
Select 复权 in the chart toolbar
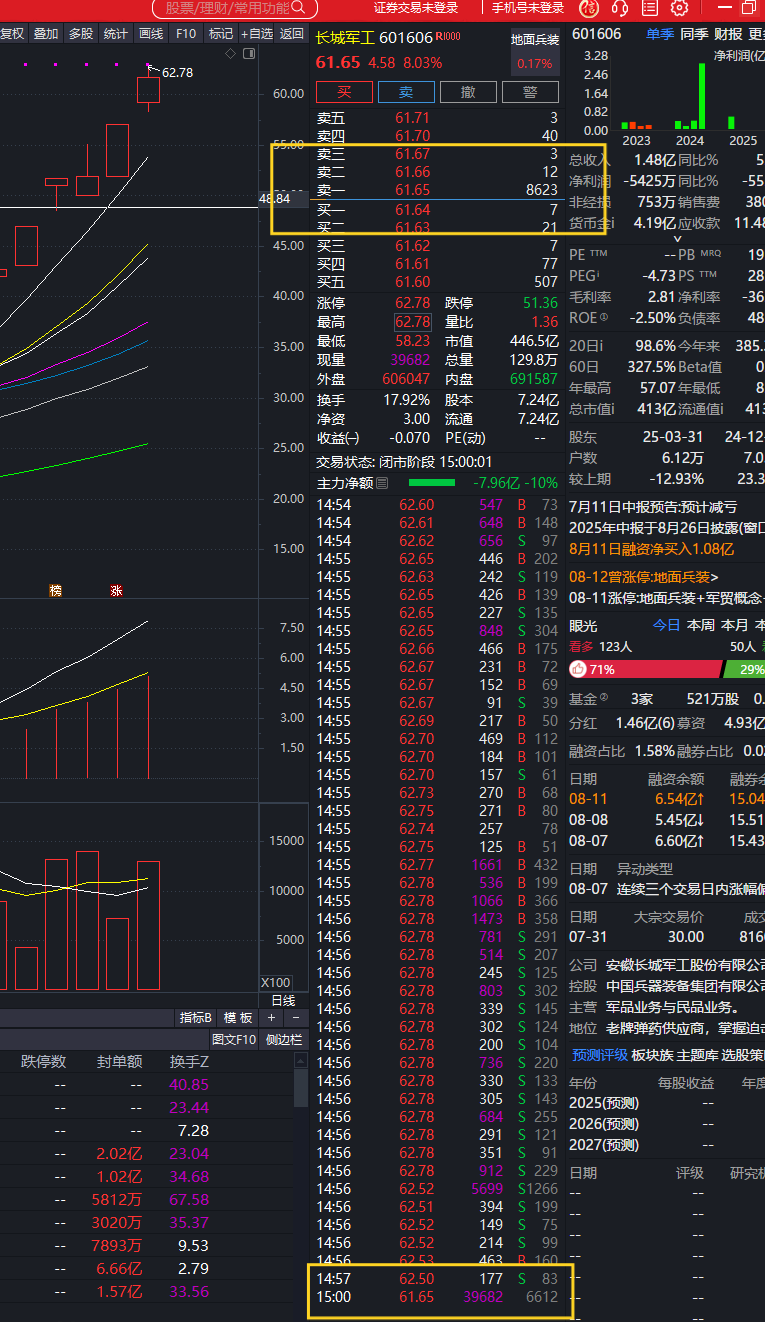12,33
